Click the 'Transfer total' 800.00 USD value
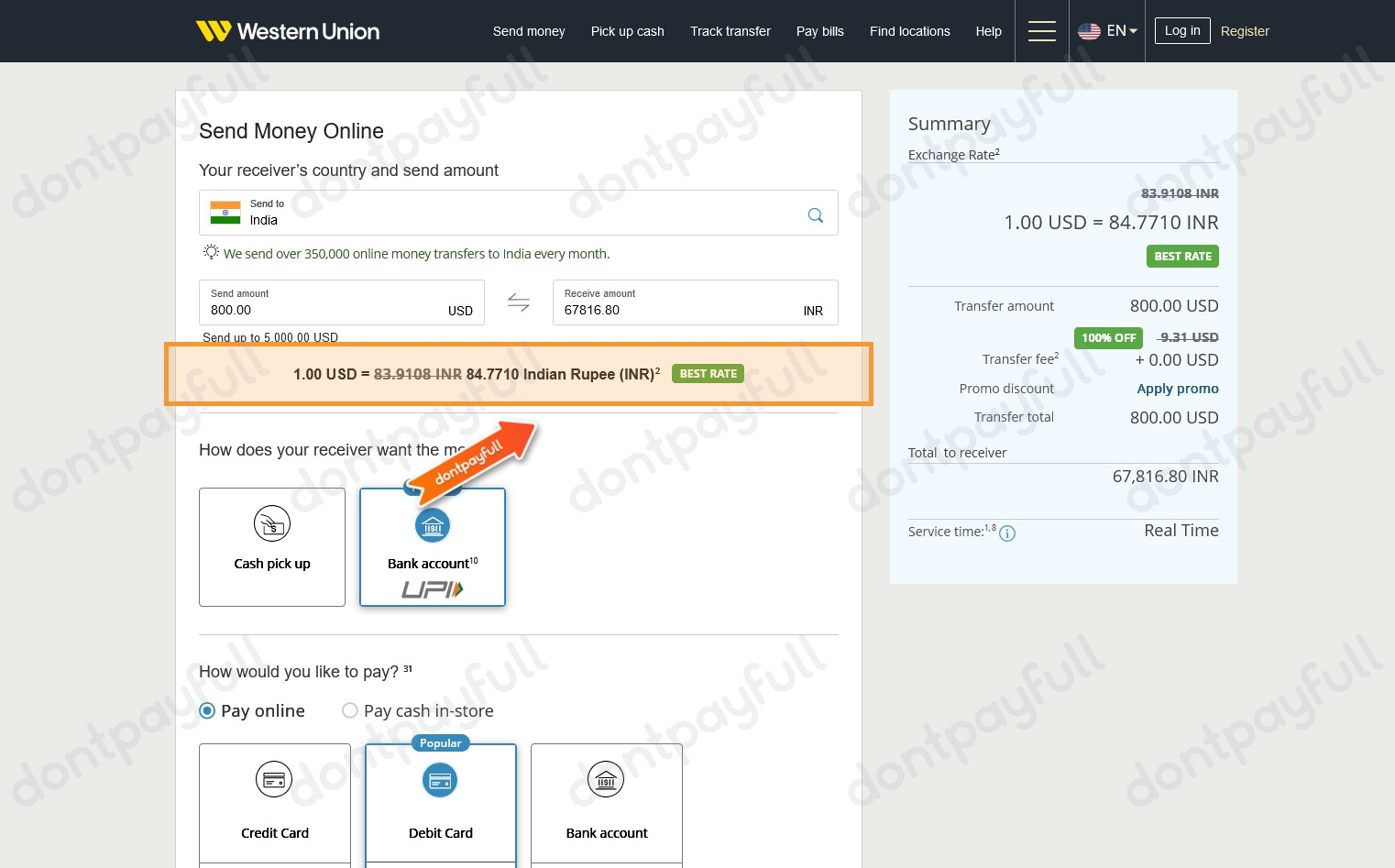 [1174, 418]
